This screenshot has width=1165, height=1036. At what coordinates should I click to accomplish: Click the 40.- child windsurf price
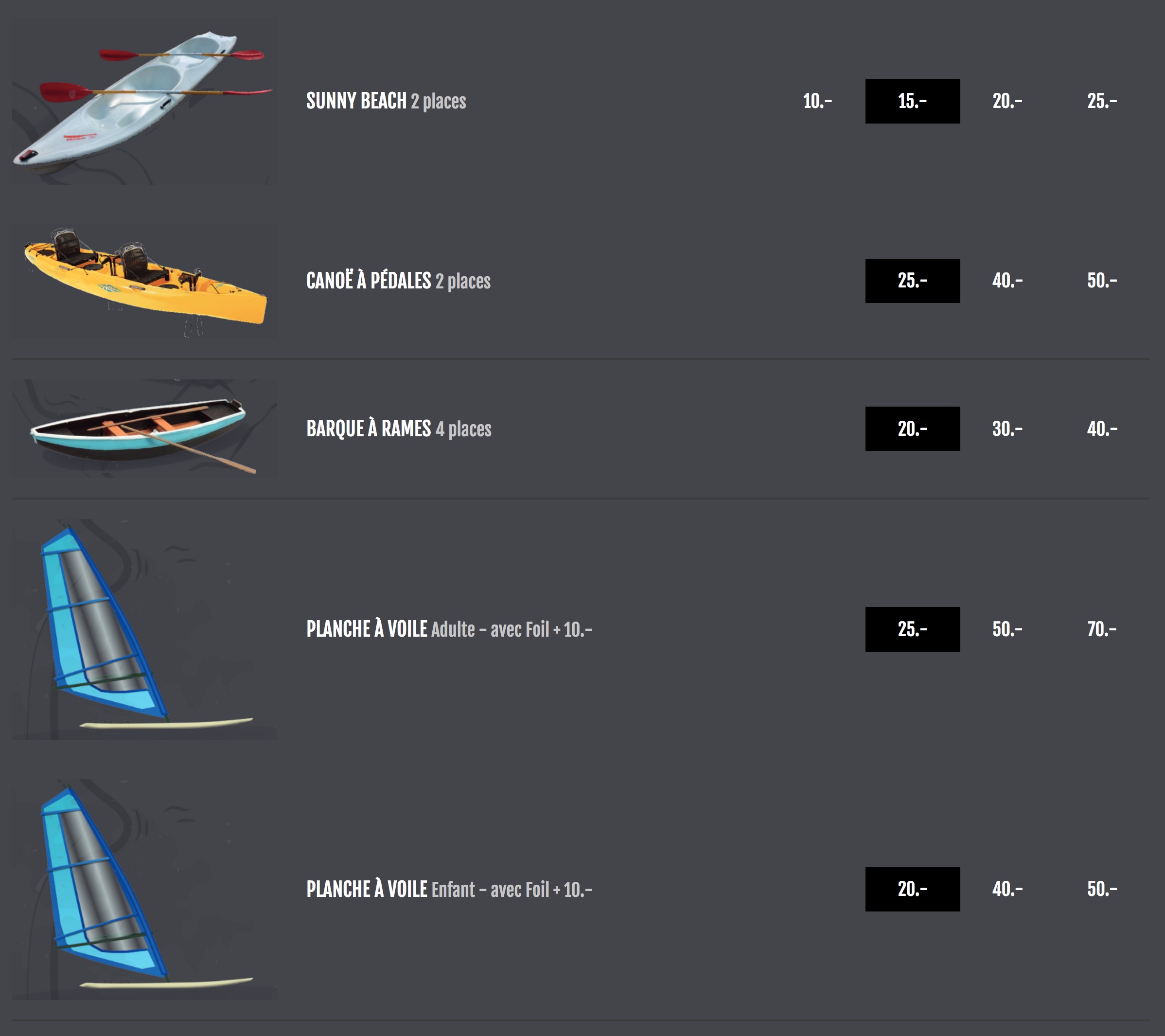[x=1007, y=890]
